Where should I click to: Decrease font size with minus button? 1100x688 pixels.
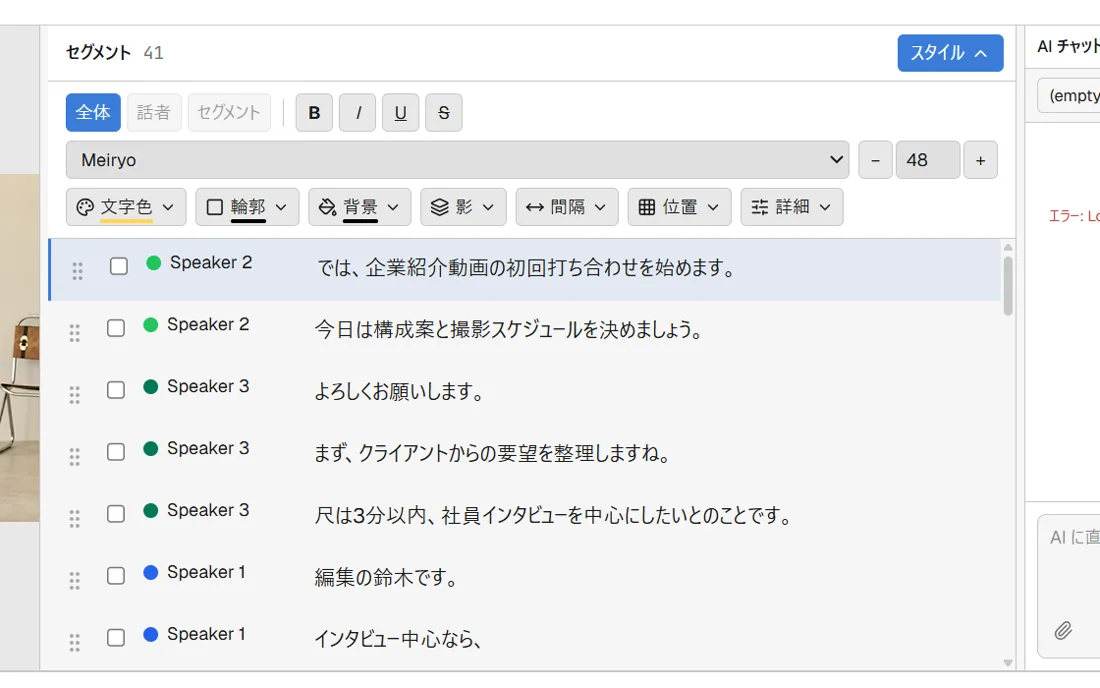(x=875, y=160)
